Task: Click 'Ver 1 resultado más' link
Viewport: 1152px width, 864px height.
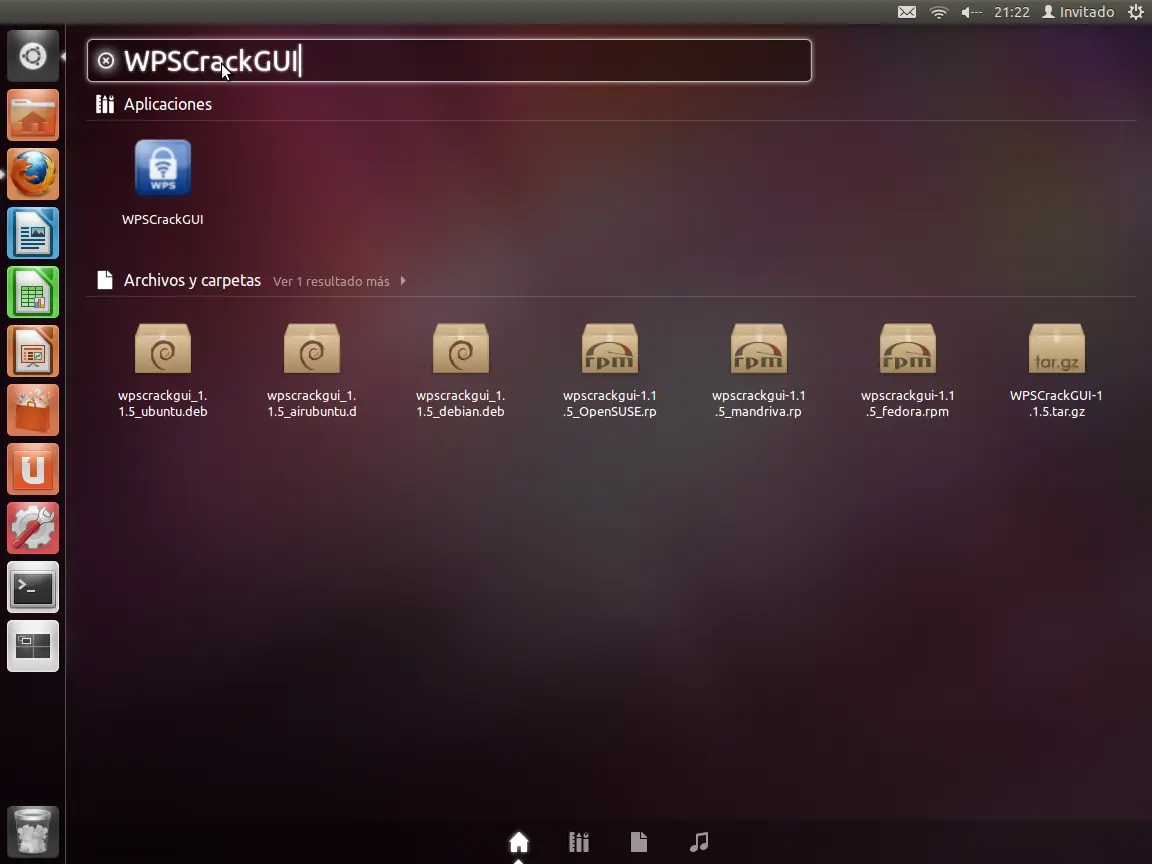Action: click(x=331, y=281)
